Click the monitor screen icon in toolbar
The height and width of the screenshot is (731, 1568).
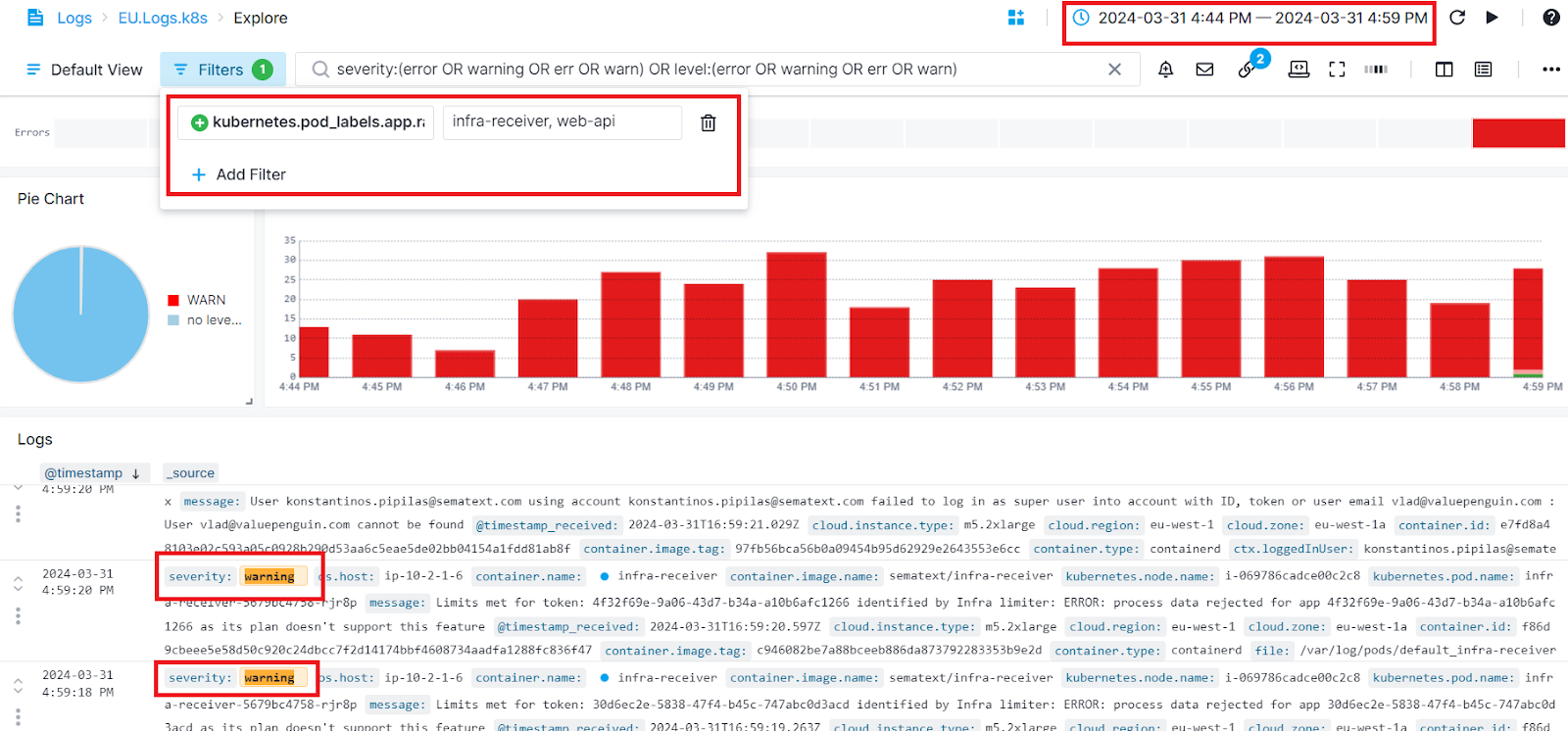coord(1298,70)
